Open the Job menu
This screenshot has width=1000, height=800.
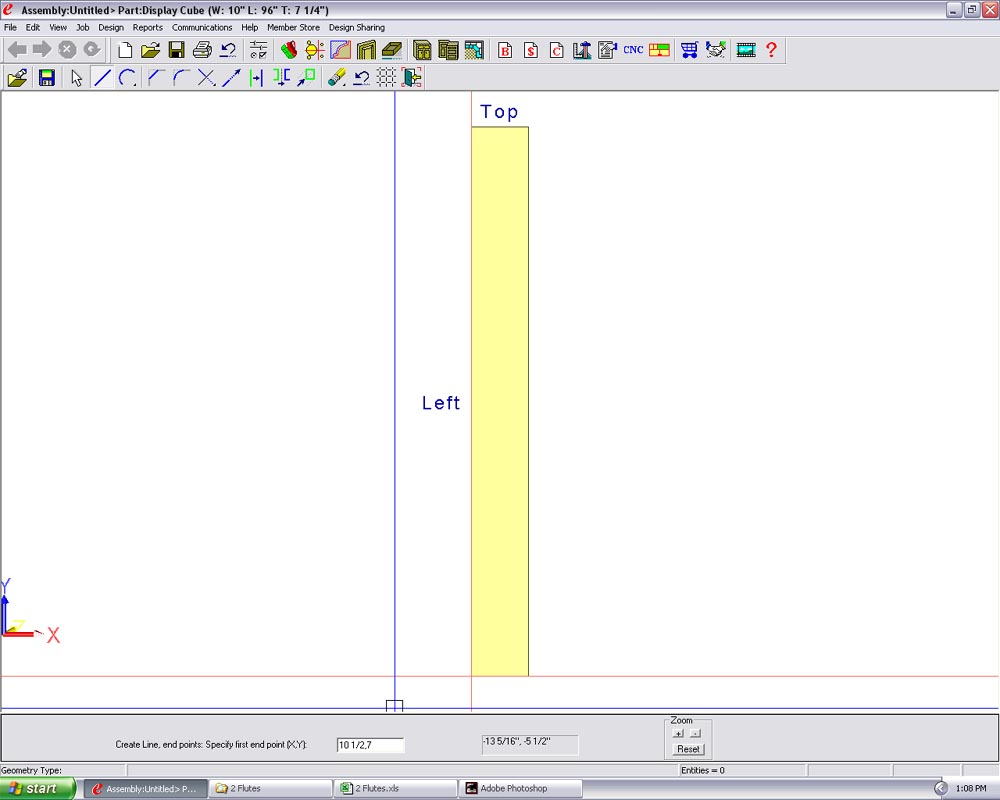pyautogui.click(x=83, y=27)
